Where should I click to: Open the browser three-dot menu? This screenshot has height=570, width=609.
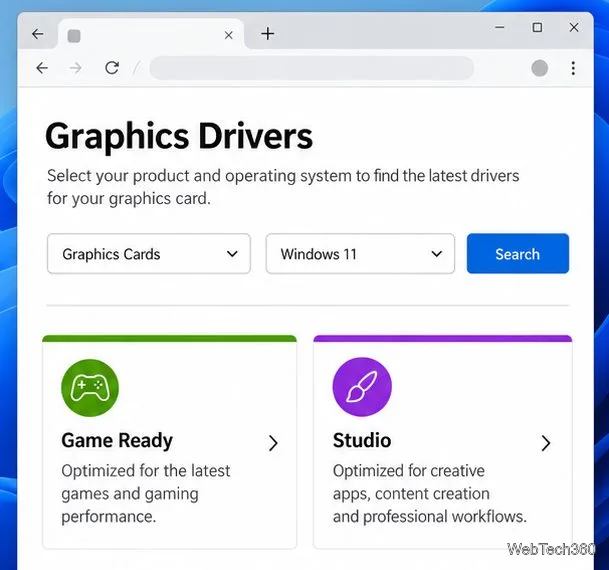click(x=573, y=68)
